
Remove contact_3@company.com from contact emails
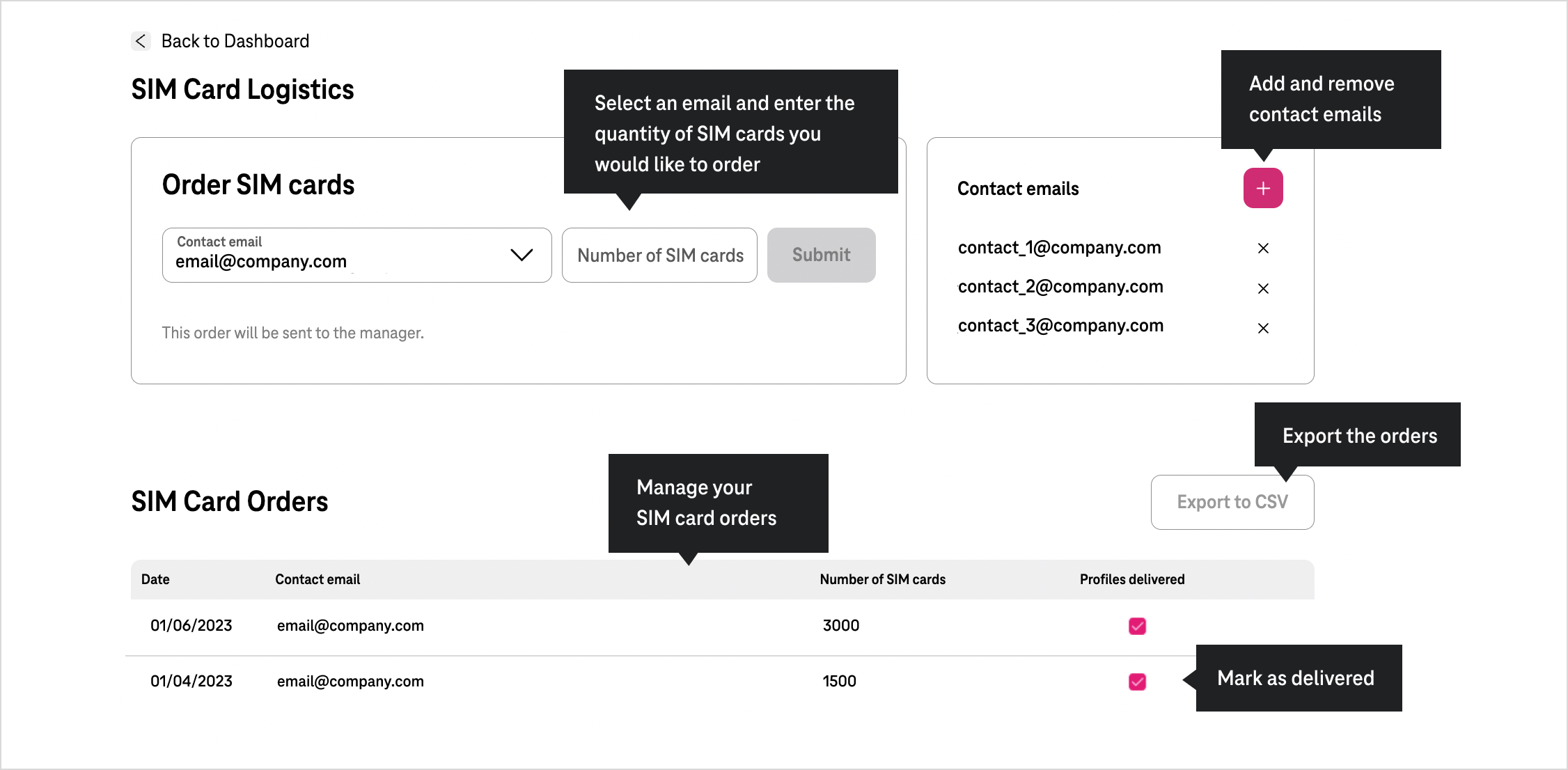point(1262,328)
